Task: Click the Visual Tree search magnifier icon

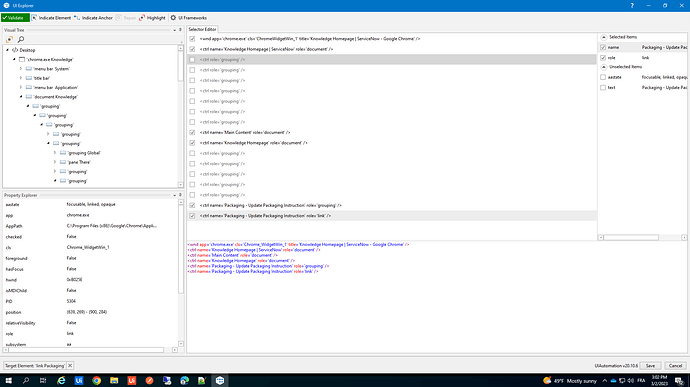Action: point(21,39)
